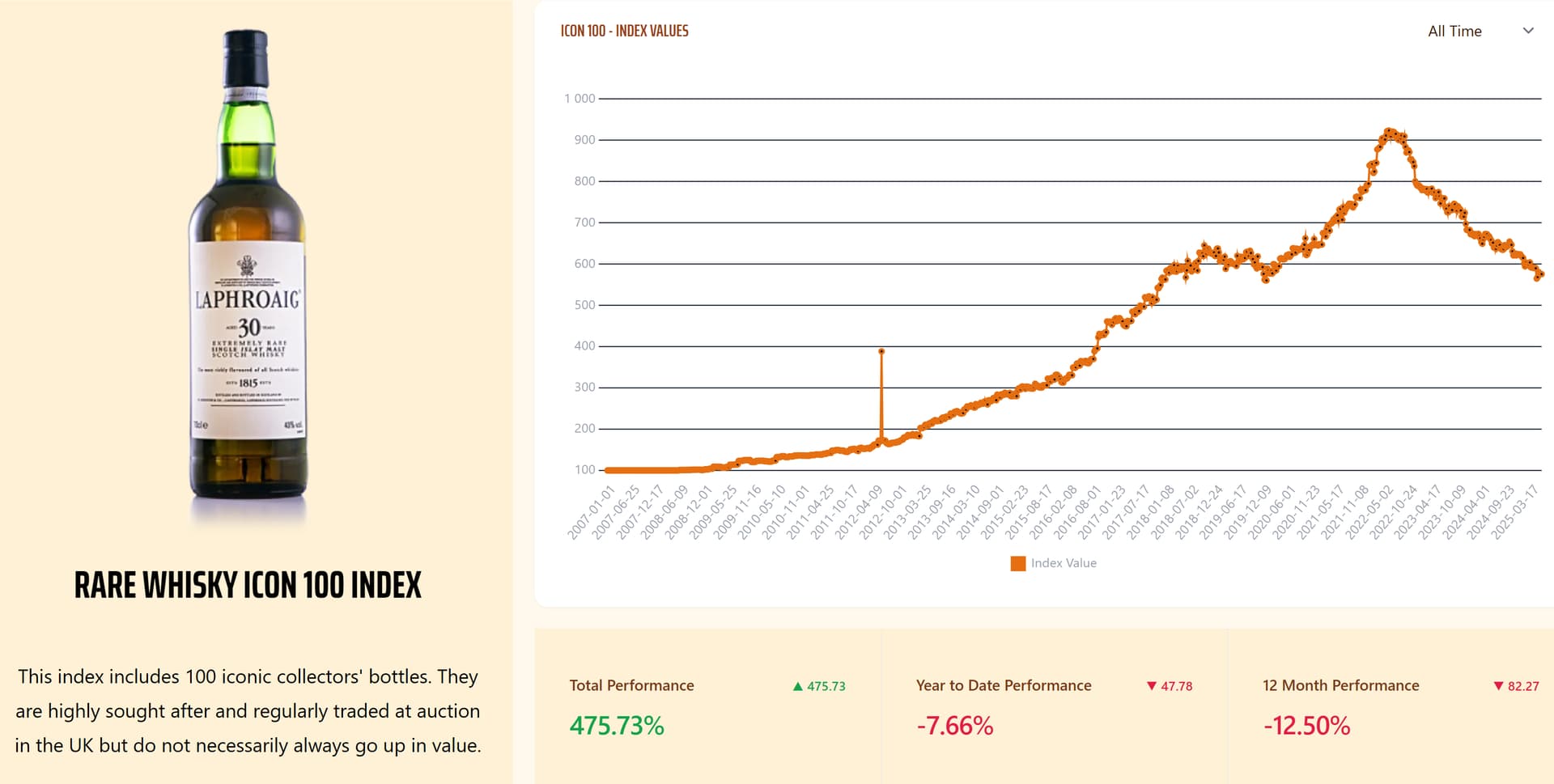
Task: Click the Rare Whisky Icon 100 Index heading
Action: point(248,585)
